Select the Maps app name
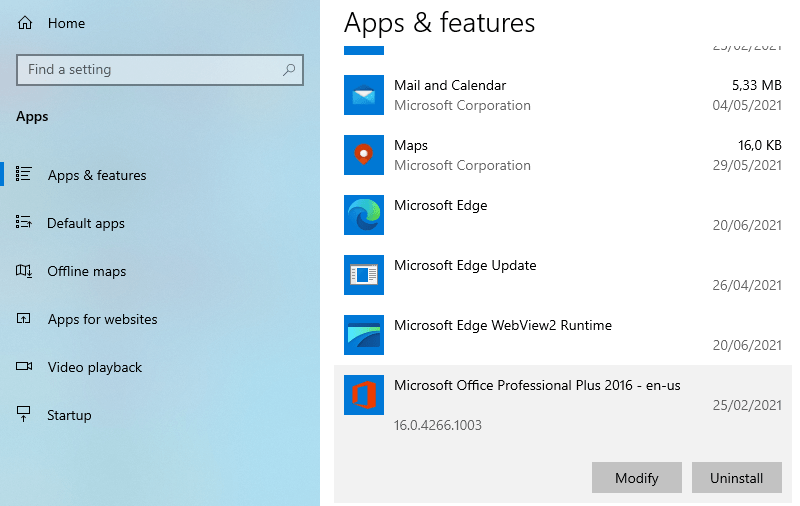This screenshot has height=506, width=800. coord(411,145)
